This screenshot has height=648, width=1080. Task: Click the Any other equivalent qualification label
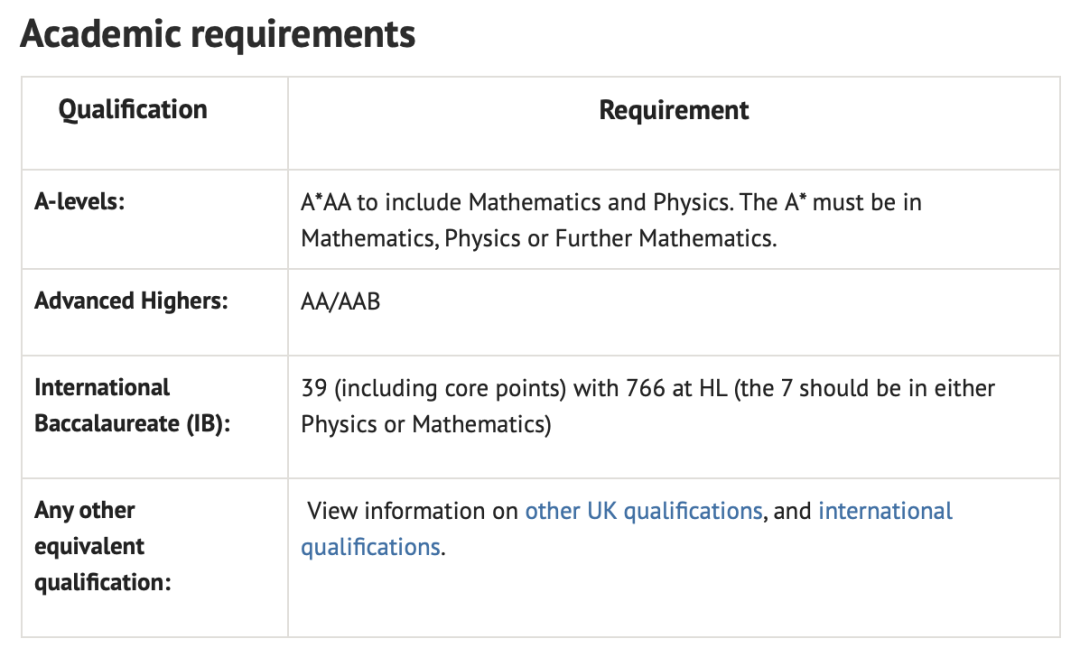tap(103, 546)
